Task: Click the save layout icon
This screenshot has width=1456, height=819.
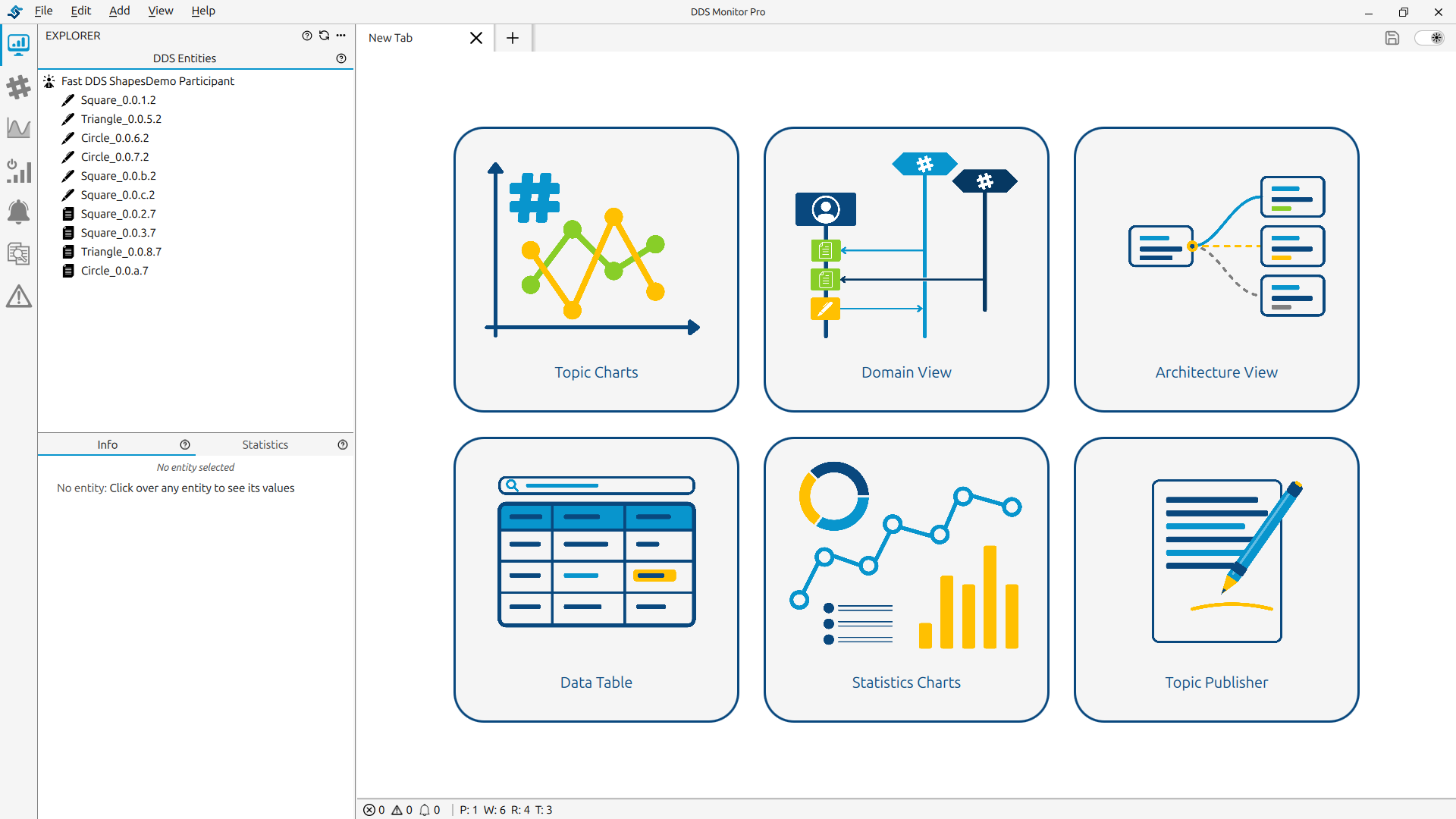Action: [1392, 38]
